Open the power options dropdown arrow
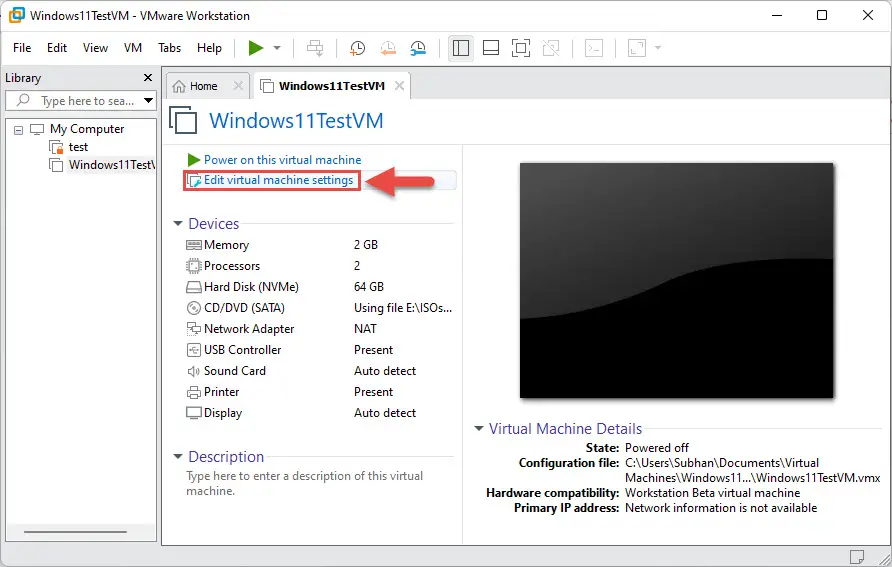 (277, 48)
